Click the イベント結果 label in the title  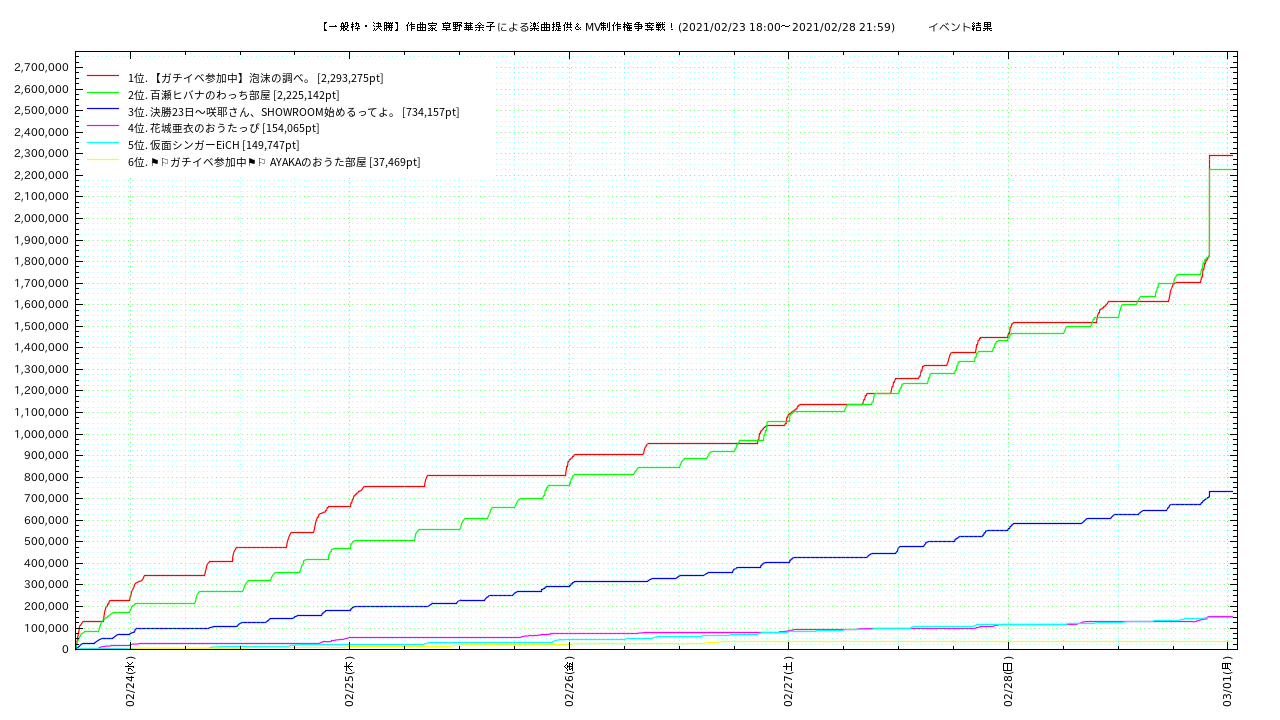tap(960, 27)
